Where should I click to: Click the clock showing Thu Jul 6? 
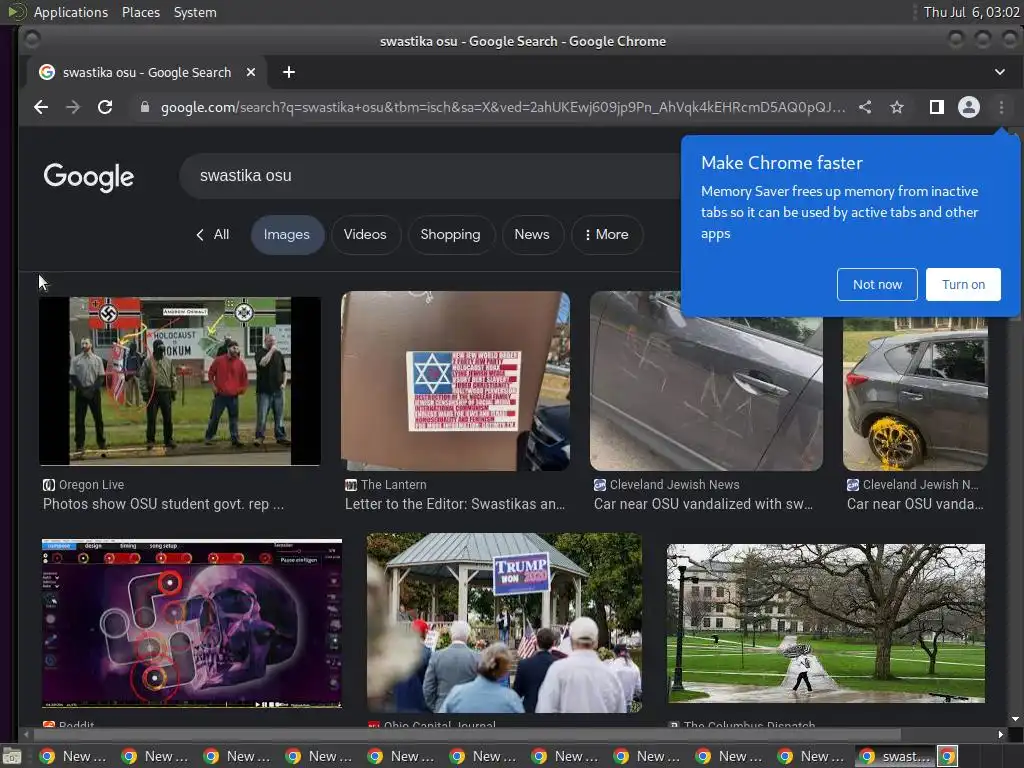pyautogui.click(x=971, y=12)
